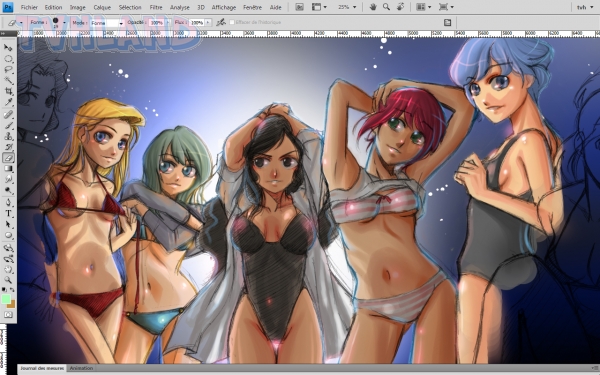Click the Flux percentage input field
Image resolution: width=600 pixels, height=375 pixels.
(x=197, y=23)
